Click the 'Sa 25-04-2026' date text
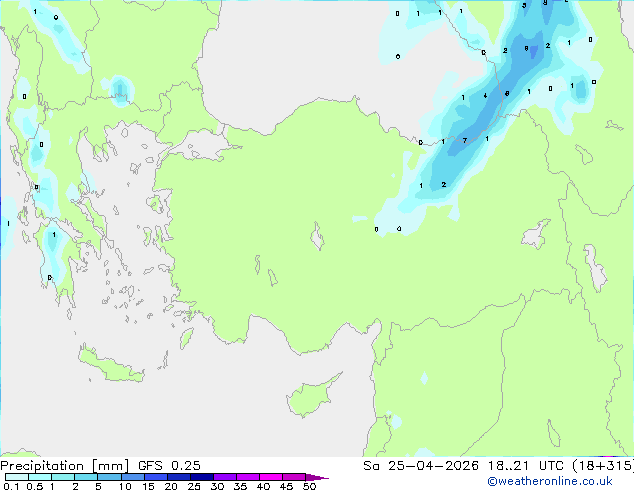This screenshot has height=490, width=634. tap(421, 466)
